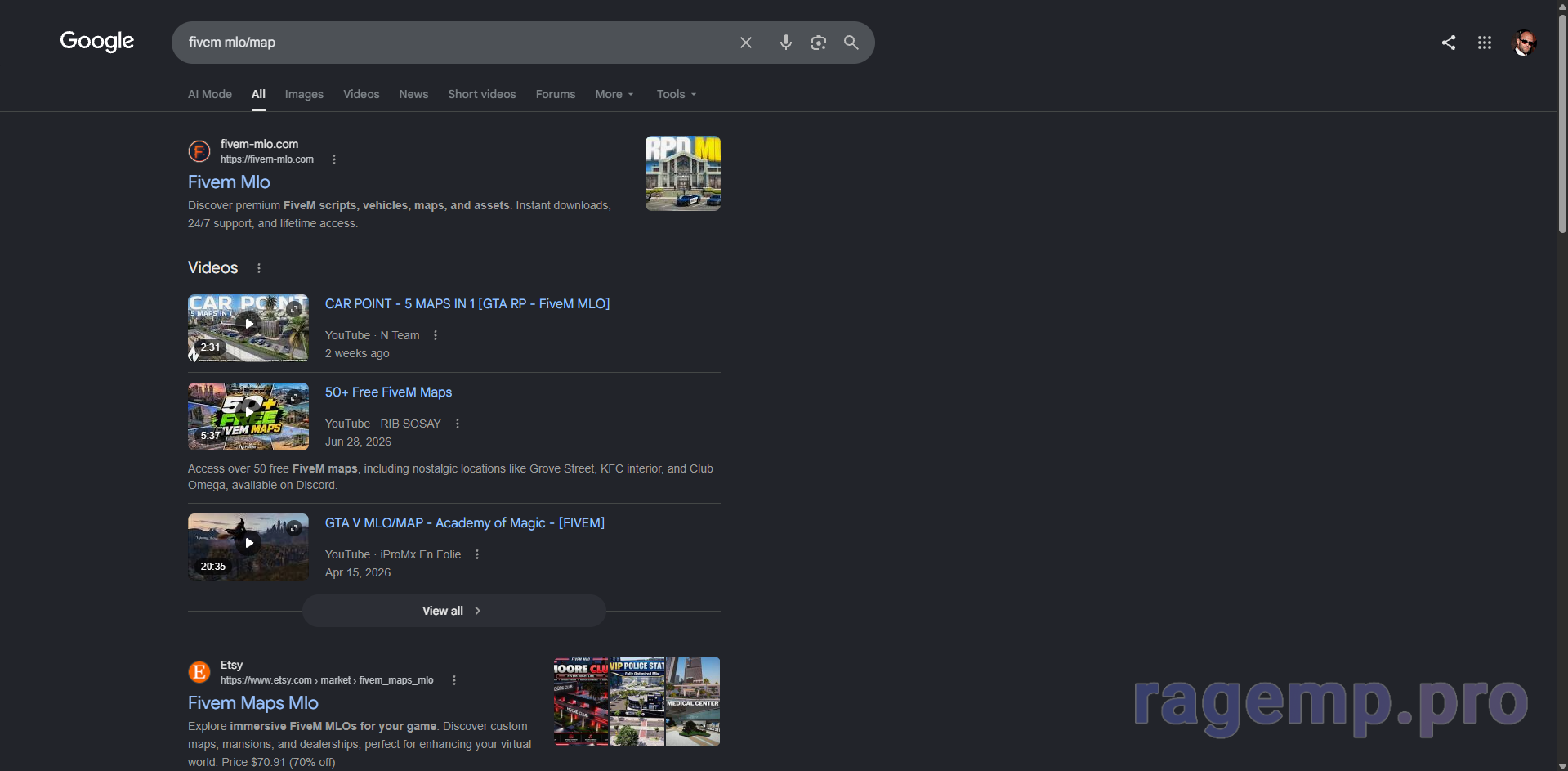
Task: Click into the search input field
Action: [458, 43]
